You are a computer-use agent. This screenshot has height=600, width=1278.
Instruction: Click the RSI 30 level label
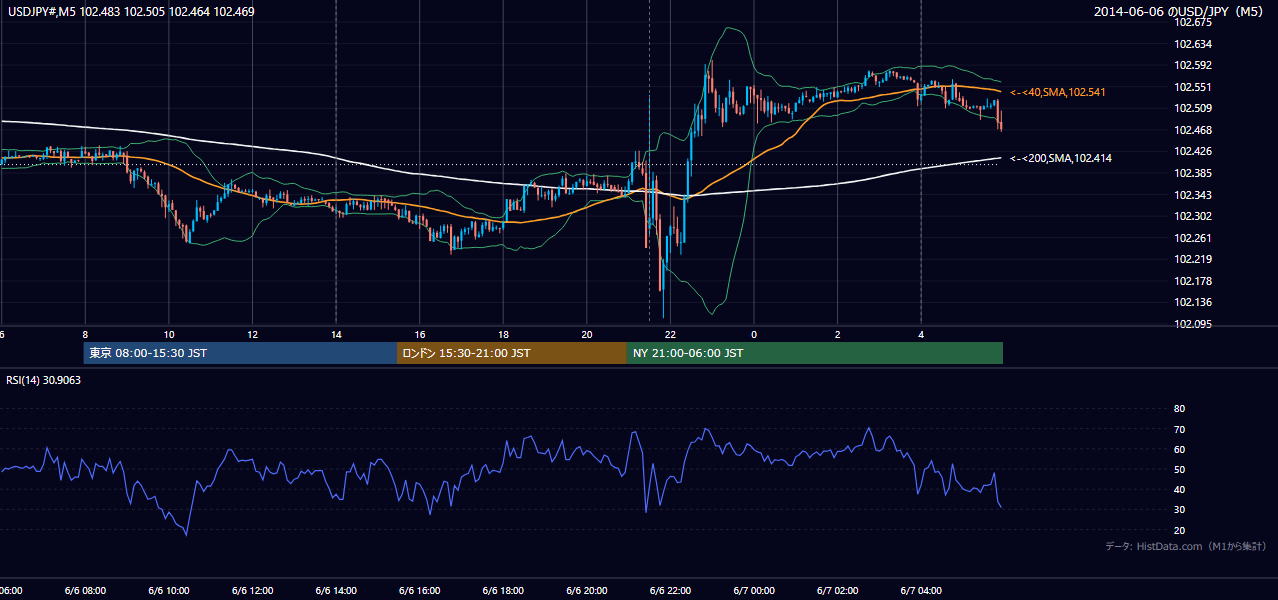coord(1179,509)
